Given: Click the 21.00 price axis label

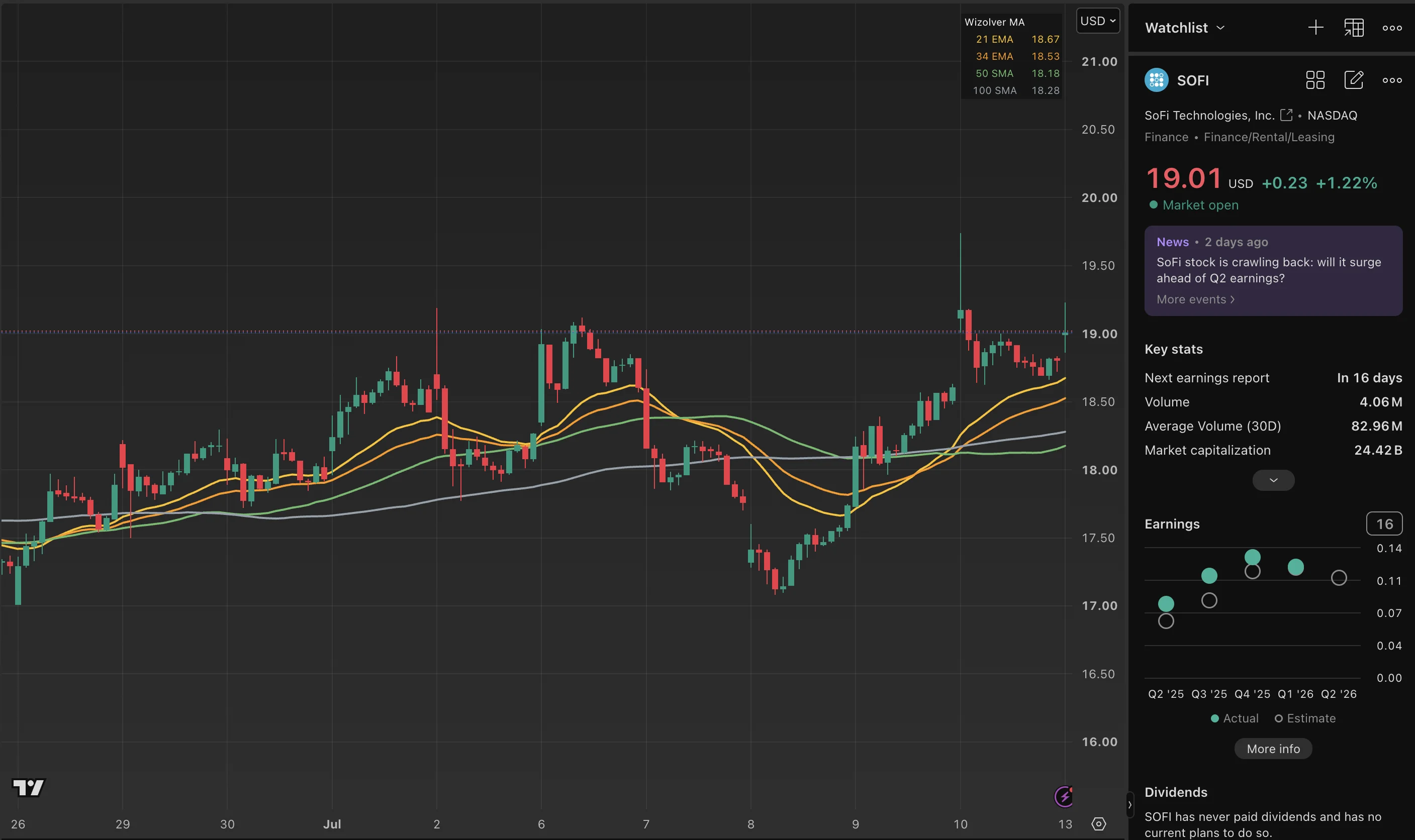Looking at the screenshot, I should click(1099, 62).
